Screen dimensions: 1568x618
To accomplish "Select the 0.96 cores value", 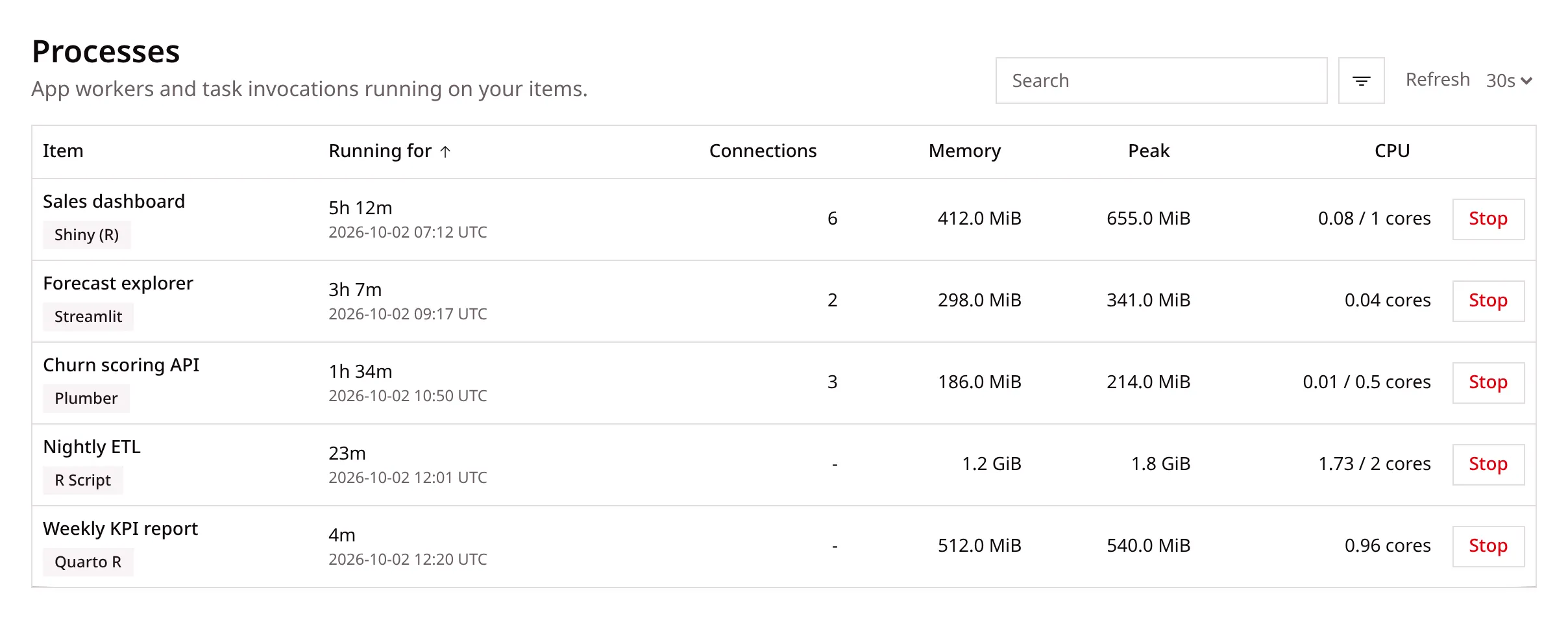I will click(1388, 546).
